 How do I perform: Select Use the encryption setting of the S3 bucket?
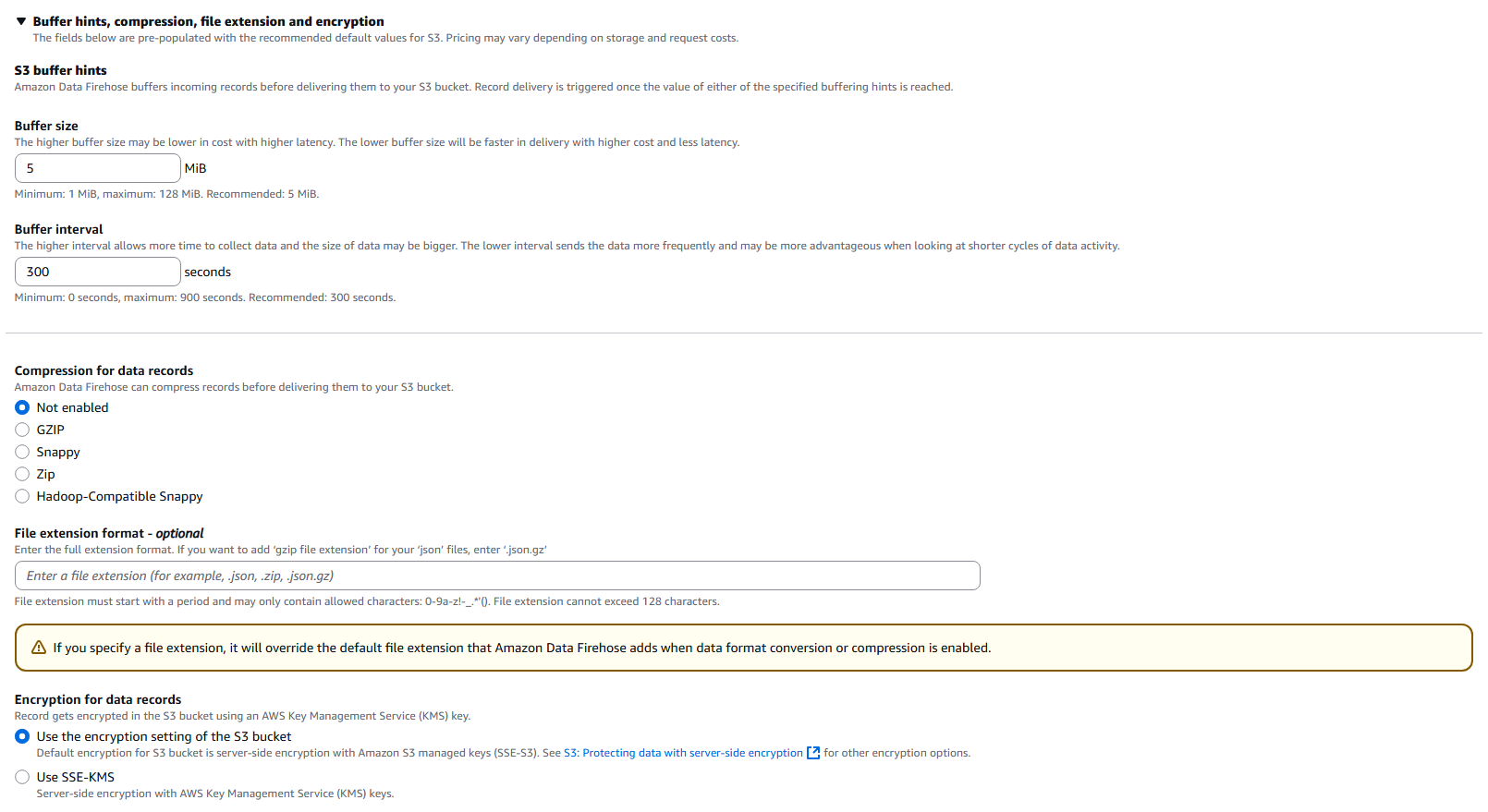click(x=22, y=736)
